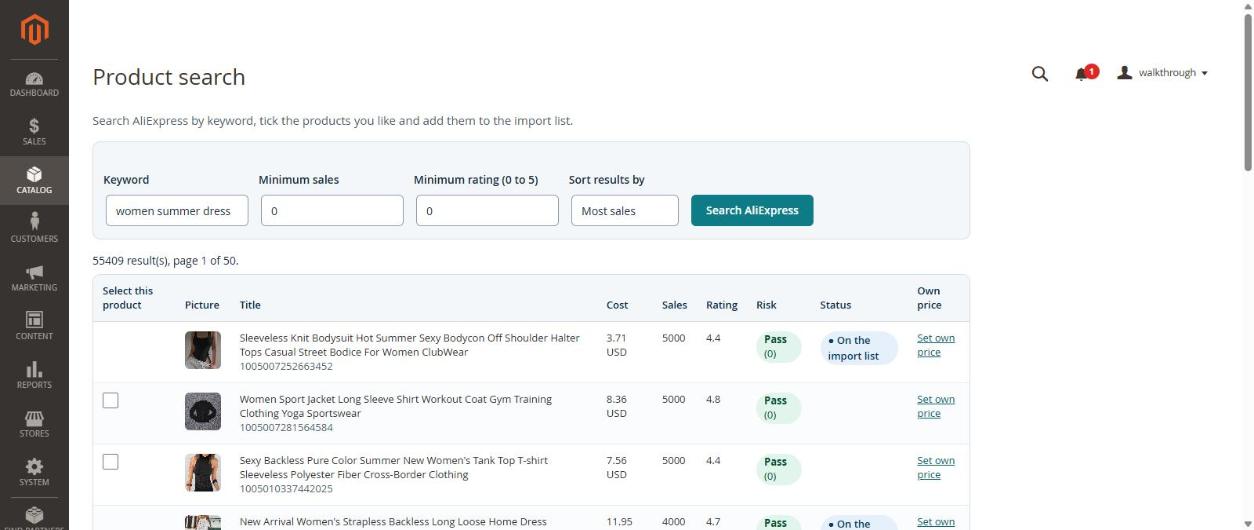Click the Risk column header
This screenshot has width=1254, height=530.
point(766,305)
